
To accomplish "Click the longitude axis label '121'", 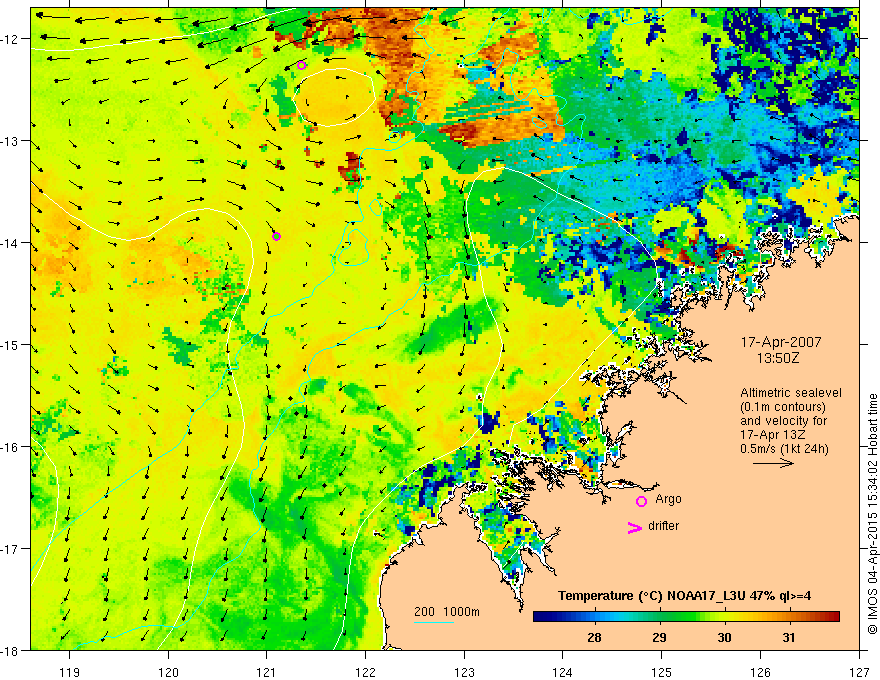I will click(267, 672).
